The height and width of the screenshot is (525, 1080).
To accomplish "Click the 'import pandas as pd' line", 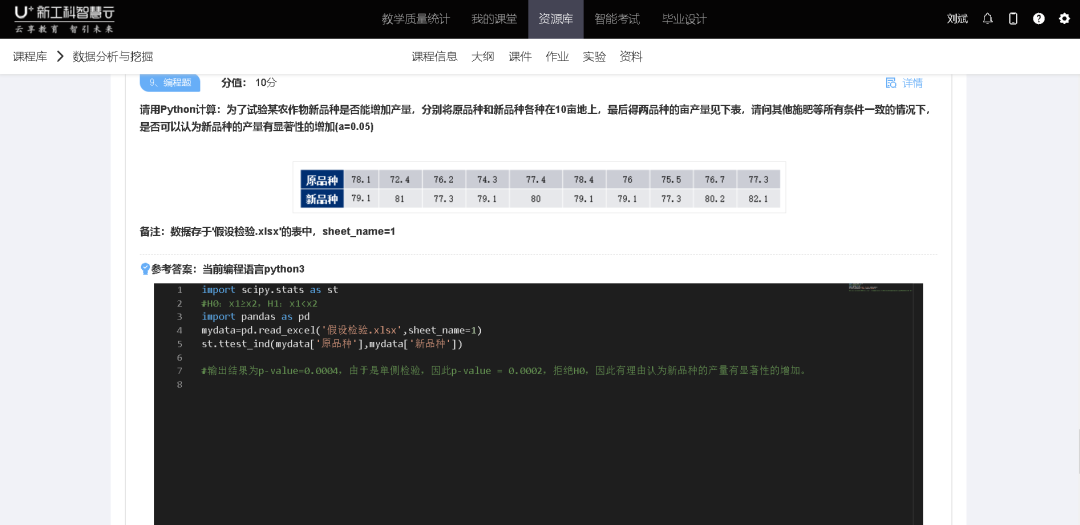I will click(256, 317).
